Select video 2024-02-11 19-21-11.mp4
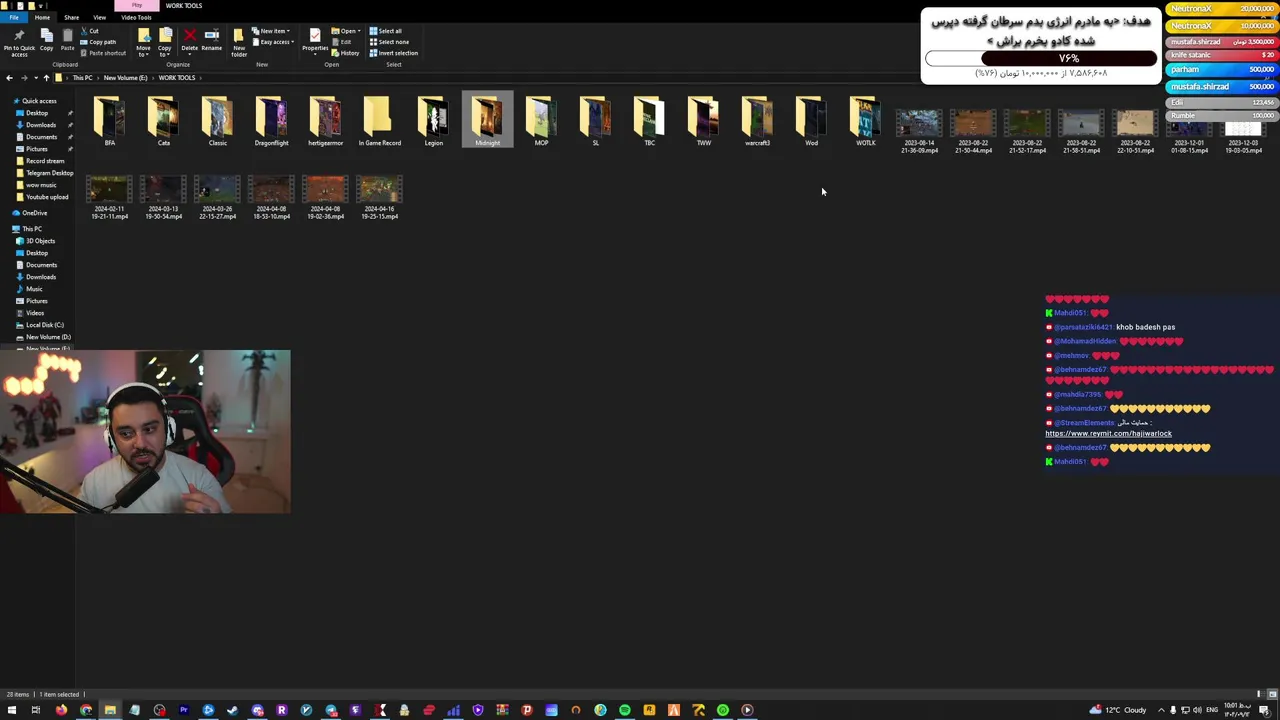 pos(109,198)
